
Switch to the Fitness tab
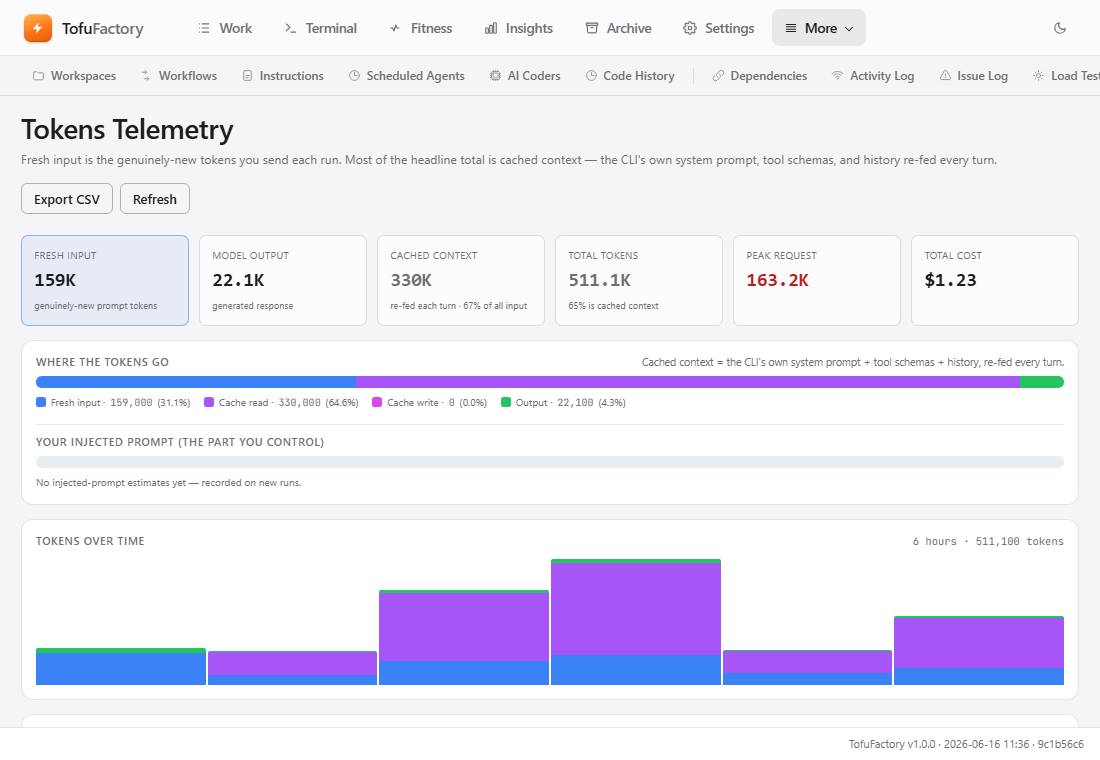[x=420, y=28]
